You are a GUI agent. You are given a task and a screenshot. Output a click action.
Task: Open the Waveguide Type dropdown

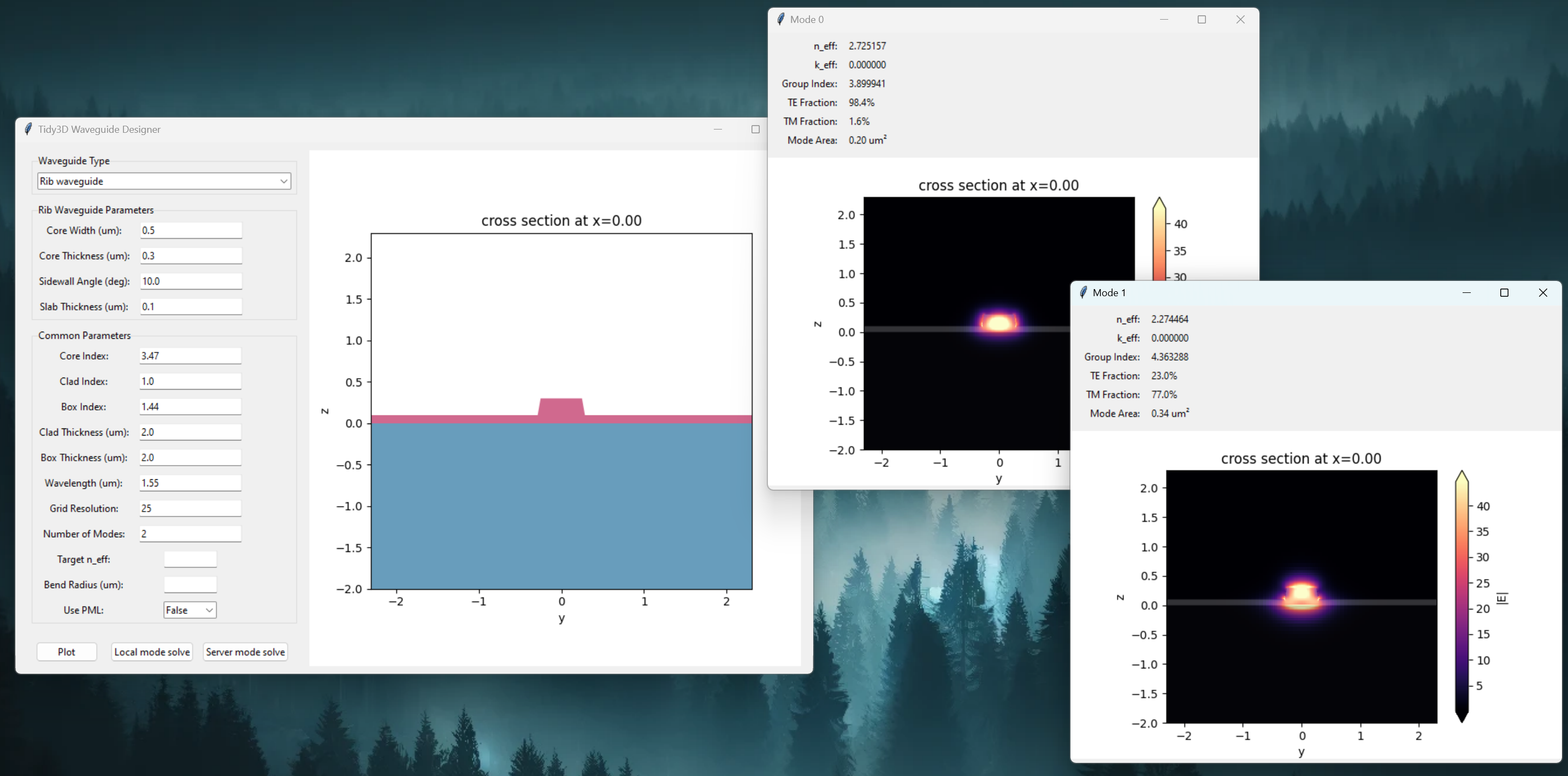(163, 181)
